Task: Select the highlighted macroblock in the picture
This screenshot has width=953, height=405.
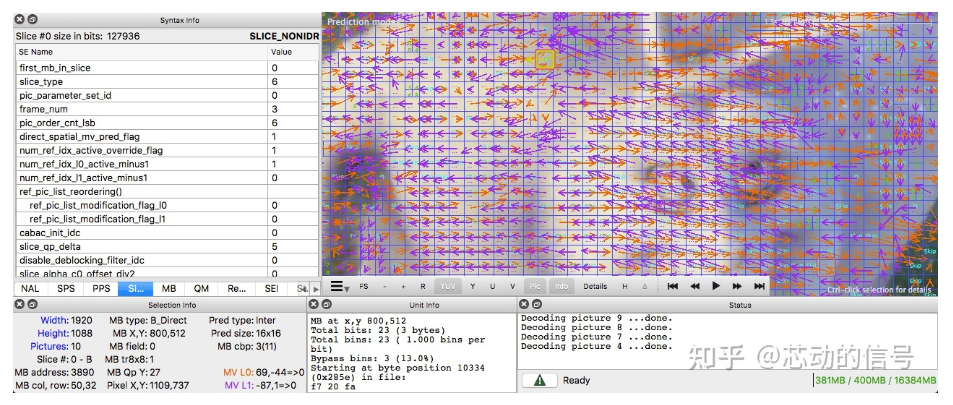Action: [545, 60]
